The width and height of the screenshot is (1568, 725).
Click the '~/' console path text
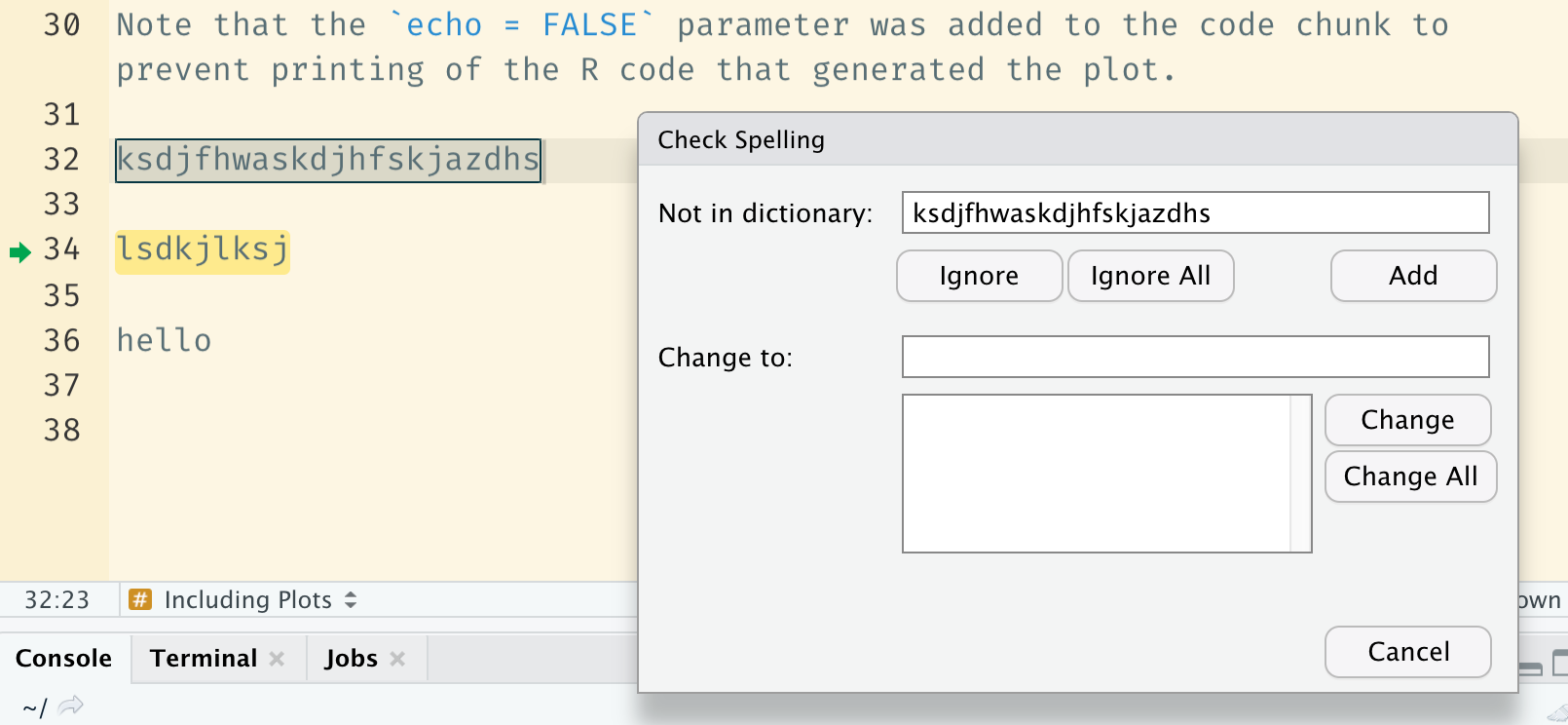(x=35, y=707)
